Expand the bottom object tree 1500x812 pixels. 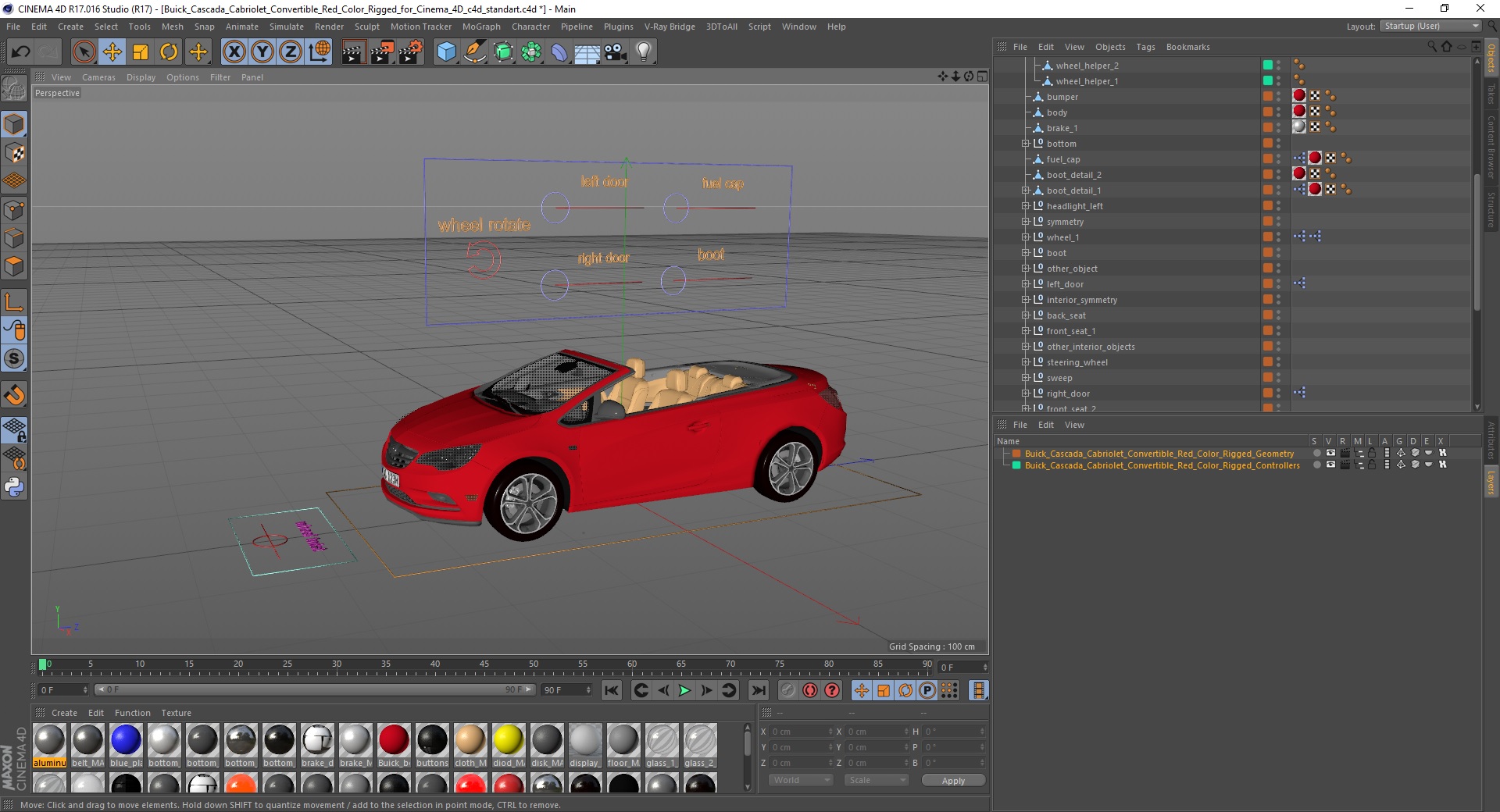coord(1025,144)
